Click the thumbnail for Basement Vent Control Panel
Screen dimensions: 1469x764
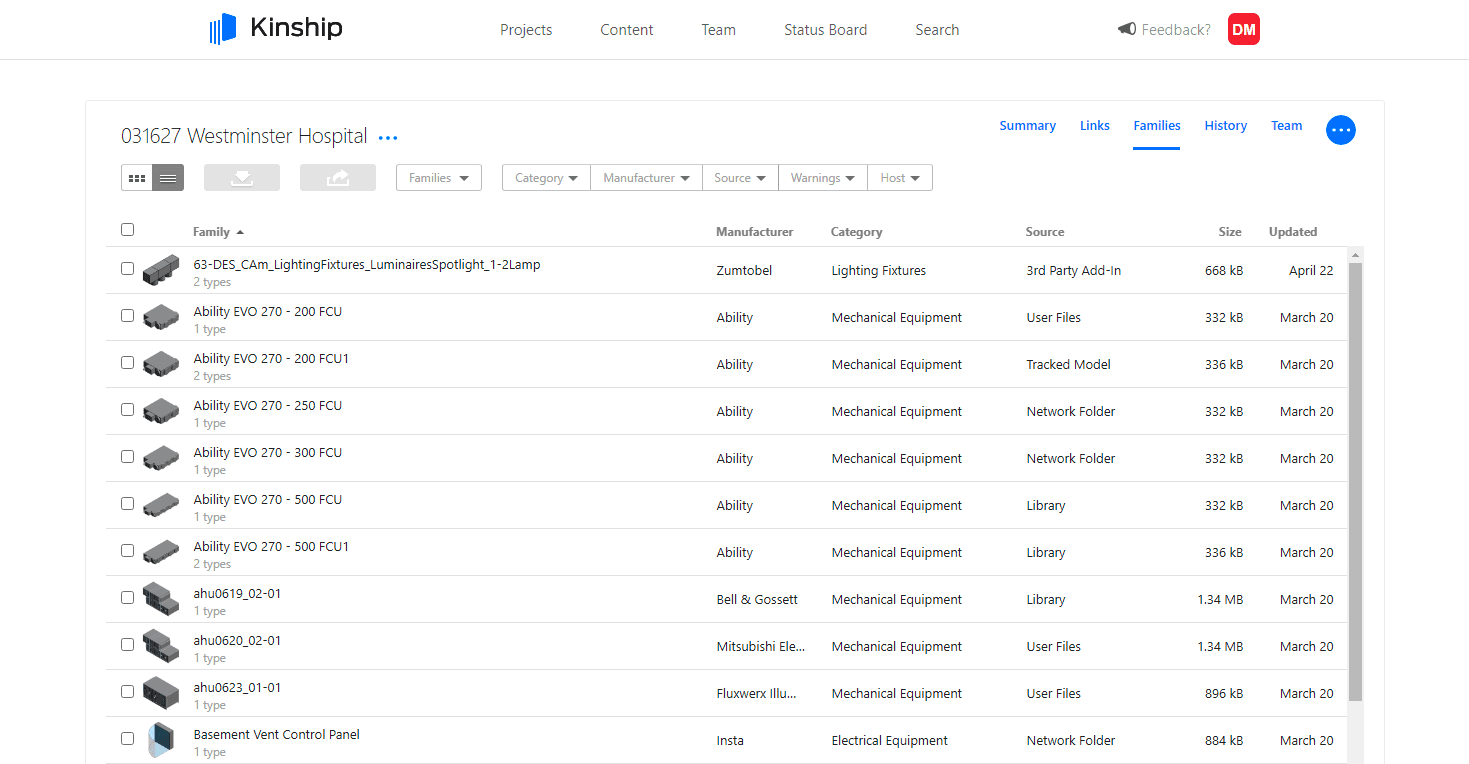pos(161,738)
